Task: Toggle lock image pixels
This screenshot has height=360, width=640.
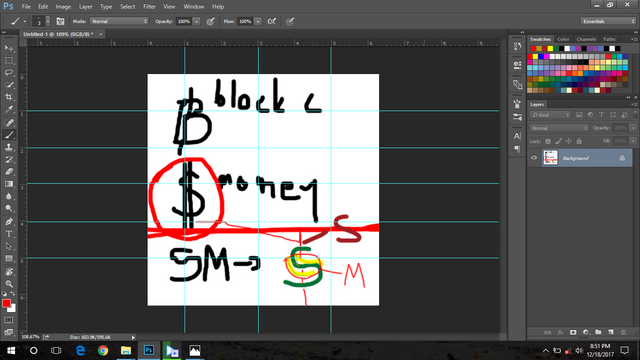Action: (558, 141)
